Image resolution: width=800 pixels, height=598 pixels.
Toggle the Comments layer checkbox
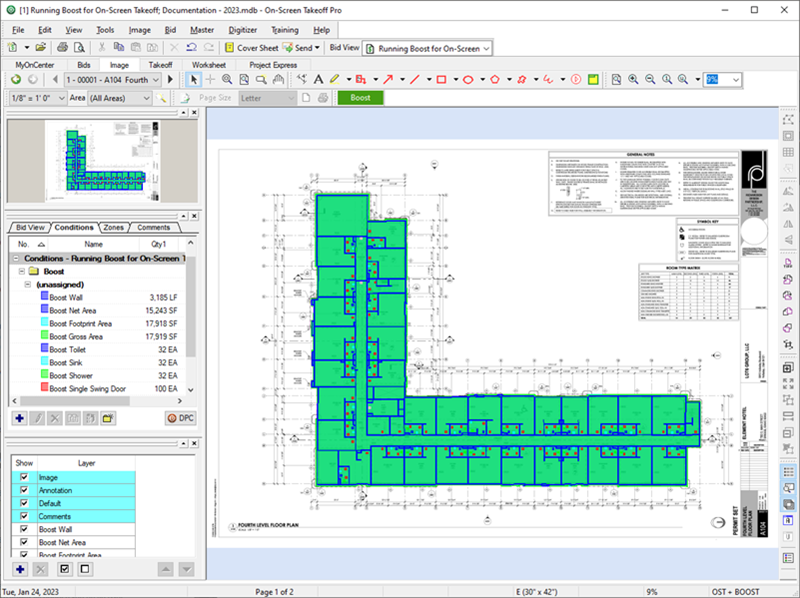coord(24,516)
